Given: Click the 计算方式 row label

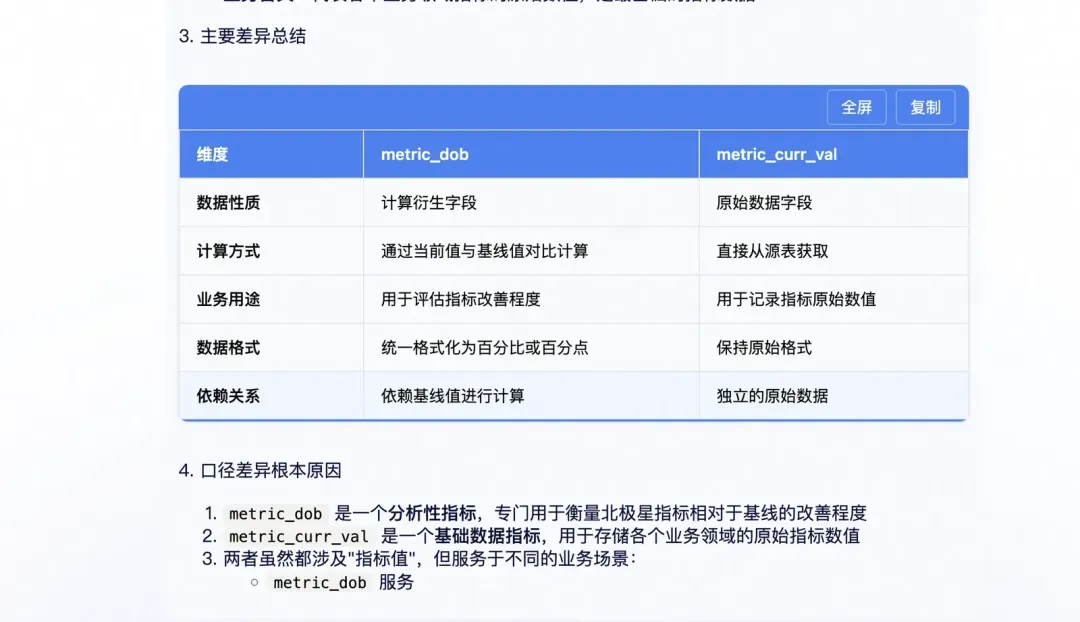Looking at the screenshot, I should click(x=228, y=251).
